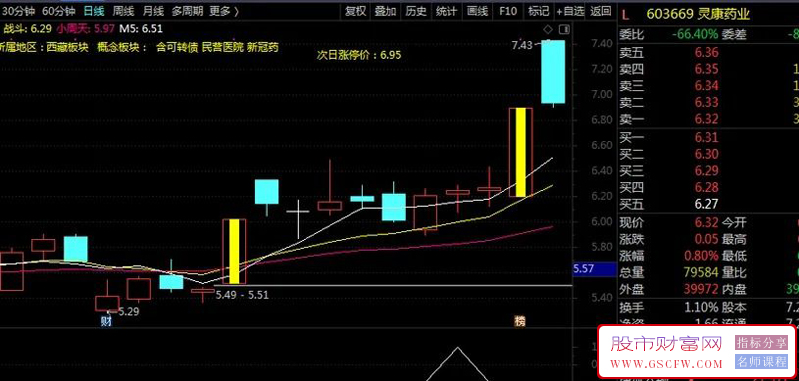Image resolution: width=799 pixels, height=381 pixels.
Task: Open the 榜 marker under the yellow candle
Action: [x=519, y=321]
